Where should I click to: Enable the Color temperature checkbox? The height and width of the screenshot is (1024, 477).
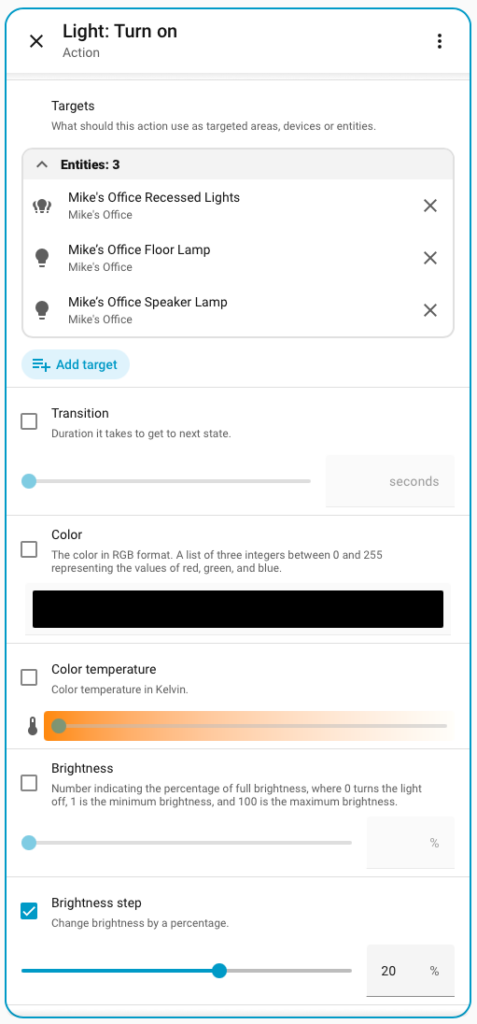click(x=29, y=677)
